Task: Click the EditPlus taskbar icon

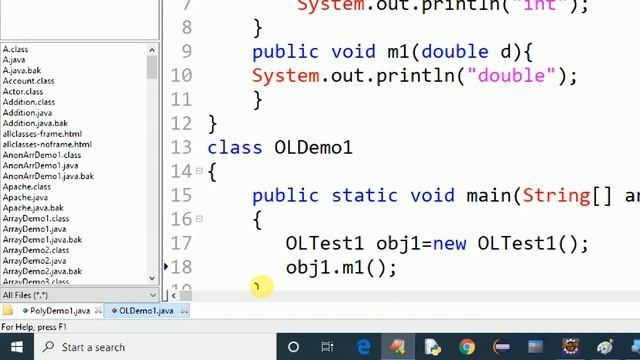Action: 398,347
